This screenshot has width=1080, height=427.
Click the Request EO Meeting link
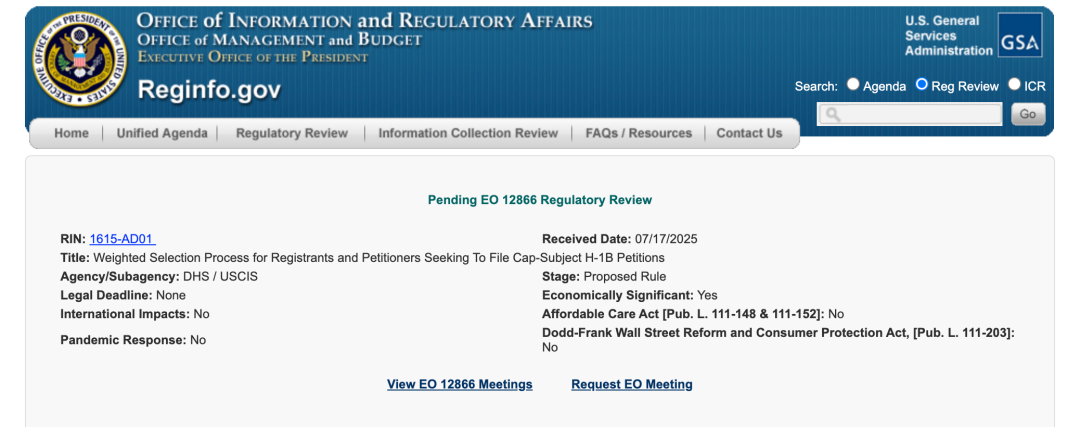(x=632, y=384)
